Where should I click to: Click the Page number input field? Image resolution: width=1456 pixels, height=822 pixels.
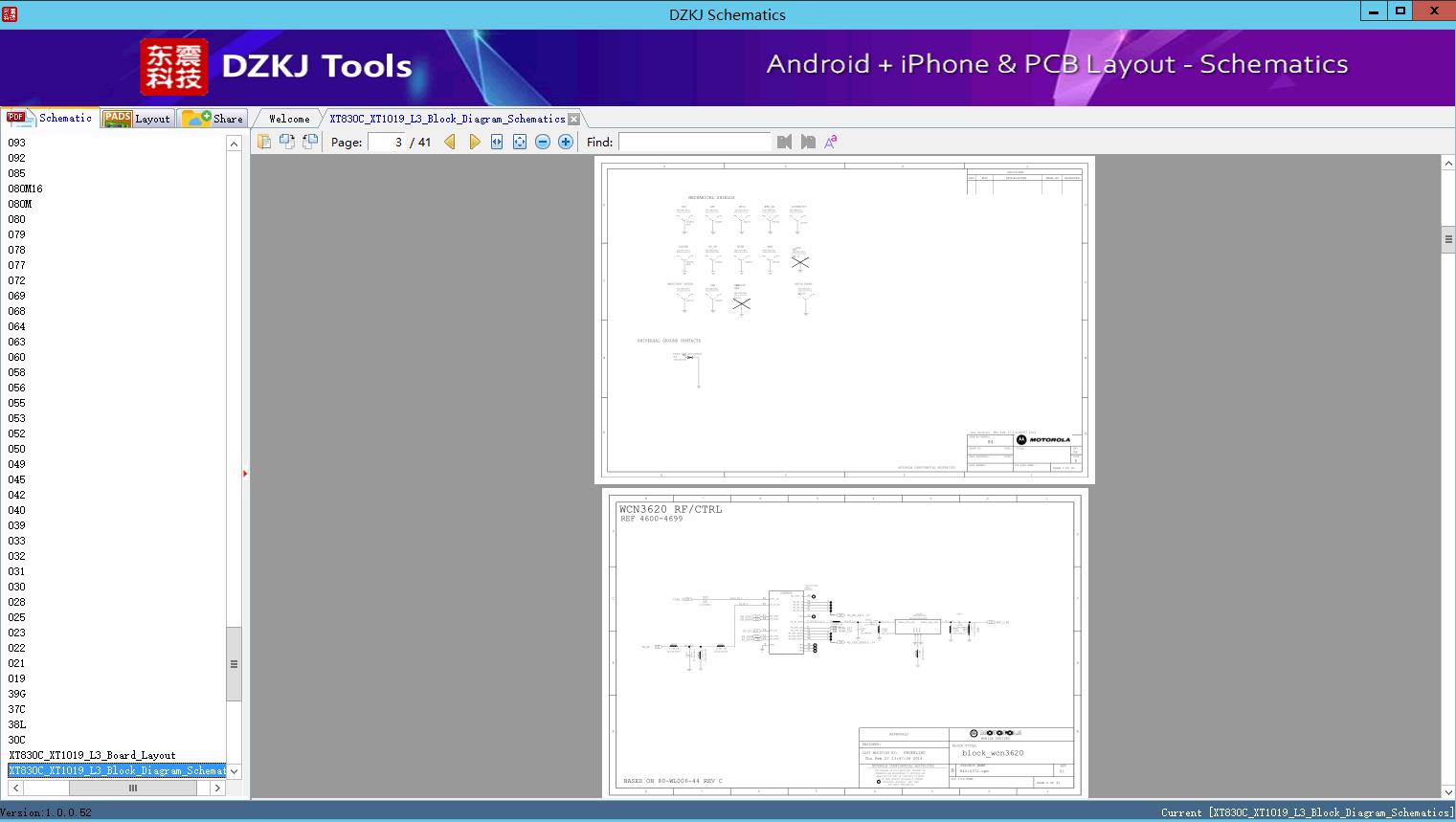tap(387, 142)
